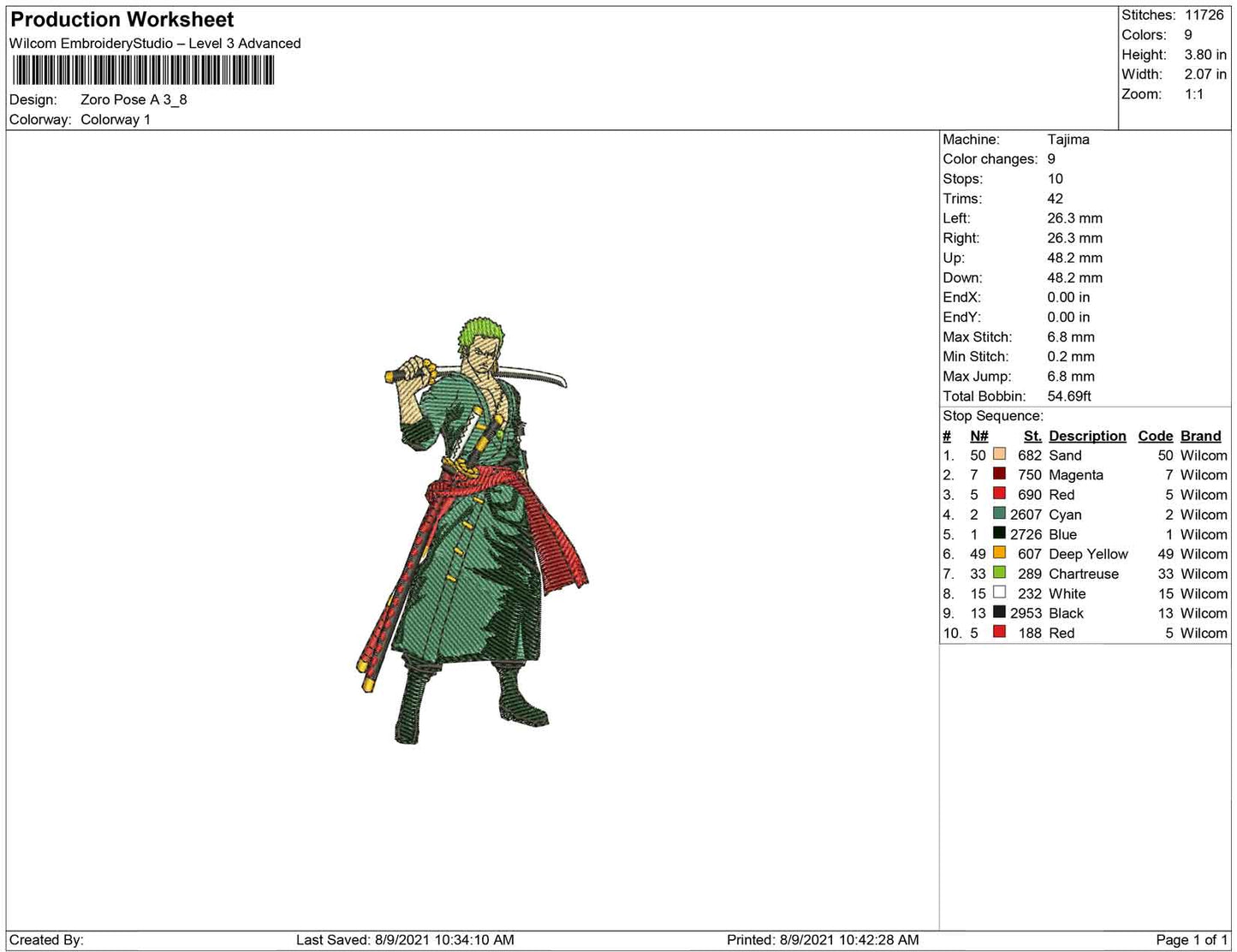This screenshot has width=1237, height=952.
Task: Click the Page 1 of 1 indicator
Action: click(x=1191, y=939)
